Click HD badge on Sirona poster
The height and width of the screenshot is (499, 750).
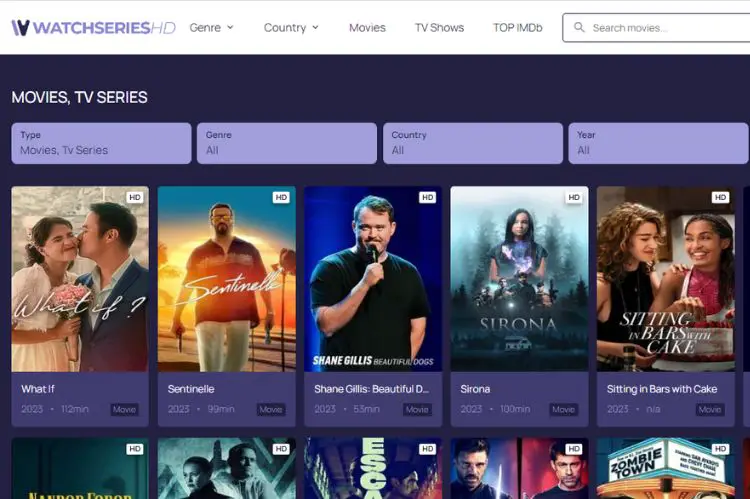point(574,197)
